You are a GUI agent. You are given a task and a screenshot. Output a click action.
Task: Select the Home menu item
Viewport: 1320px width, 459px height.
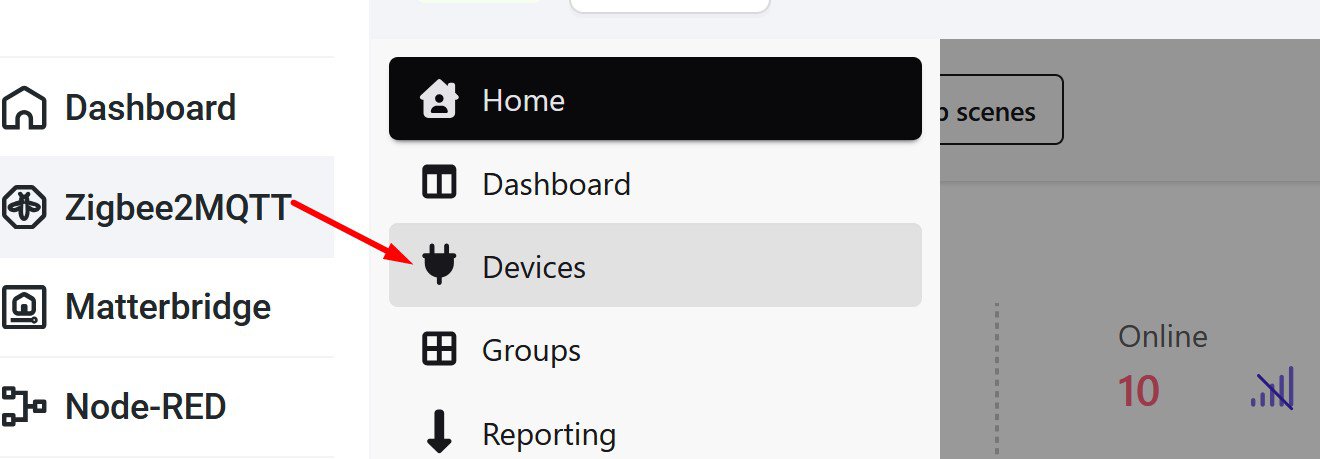click(523, 100)
